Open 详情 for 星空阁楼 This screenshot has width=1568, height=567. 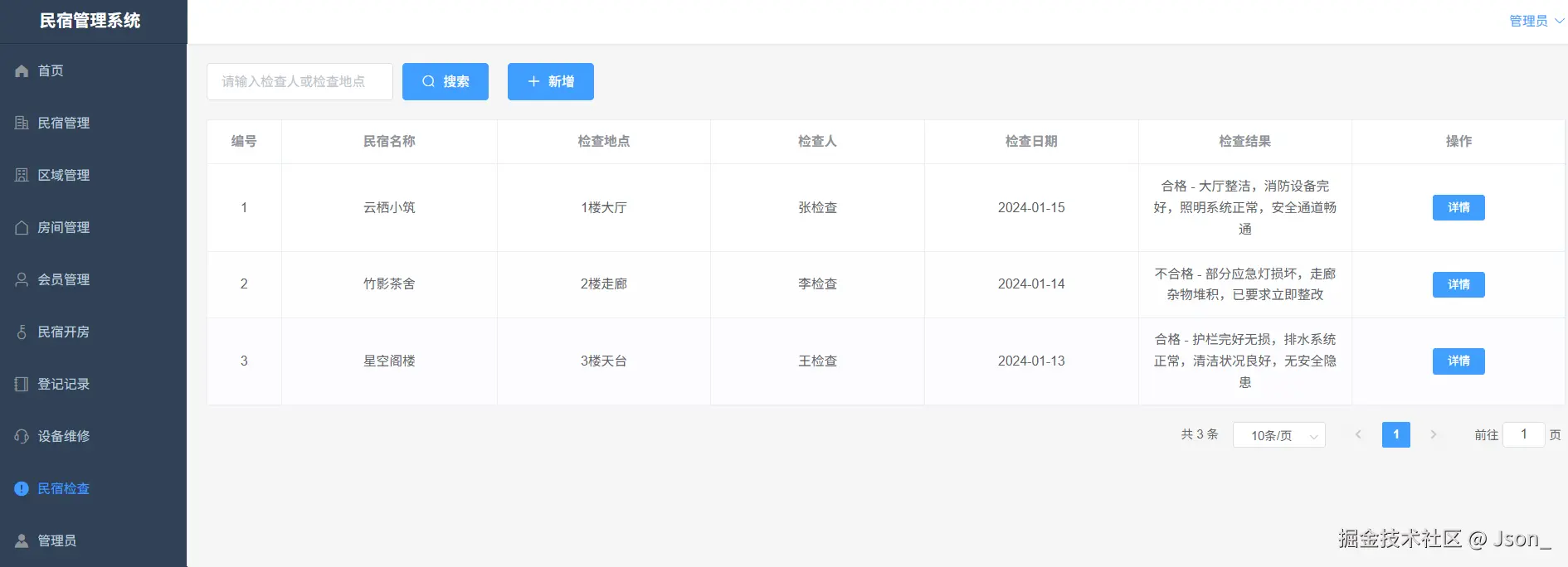tap(1458, 361)
